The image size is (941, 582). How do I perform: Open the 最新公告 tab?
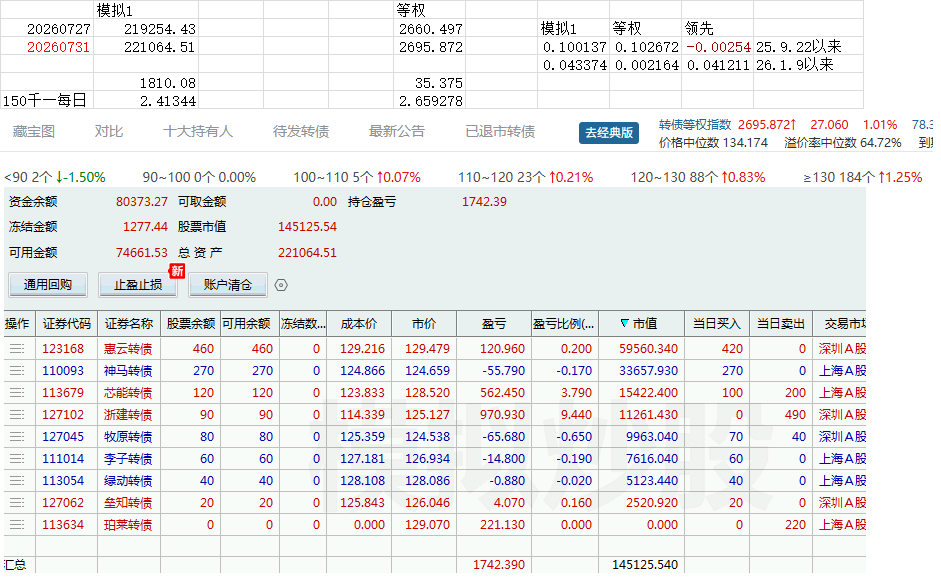coord(397,131)
